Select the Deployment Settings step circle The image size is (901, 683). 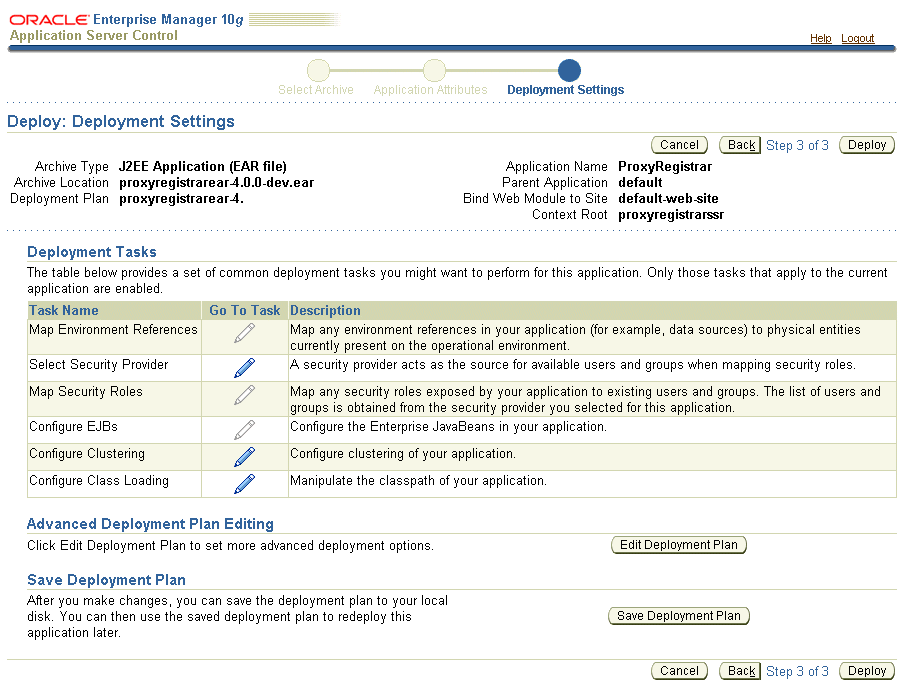568,70
